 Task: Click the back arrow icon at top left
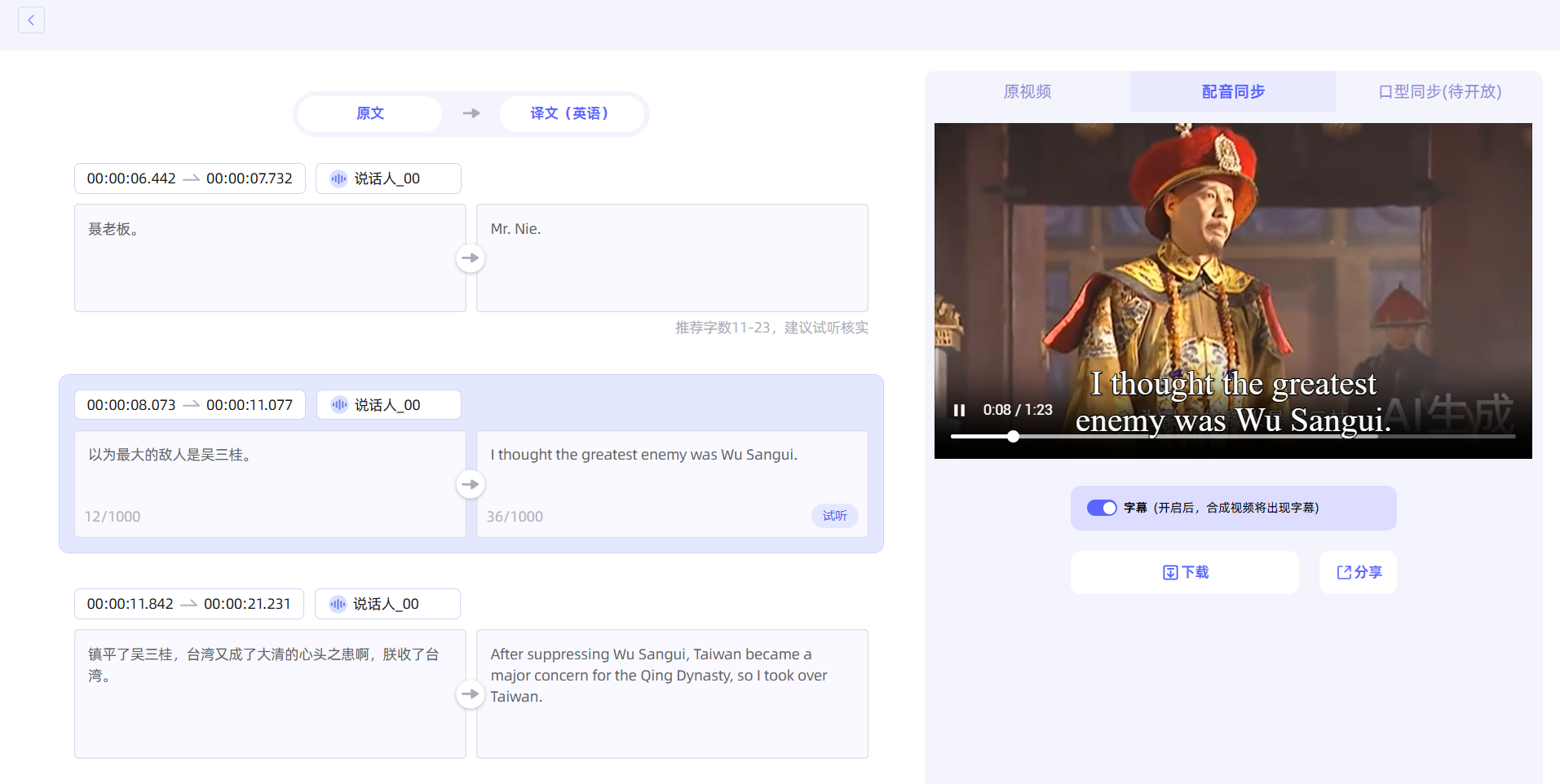point(31,20)
